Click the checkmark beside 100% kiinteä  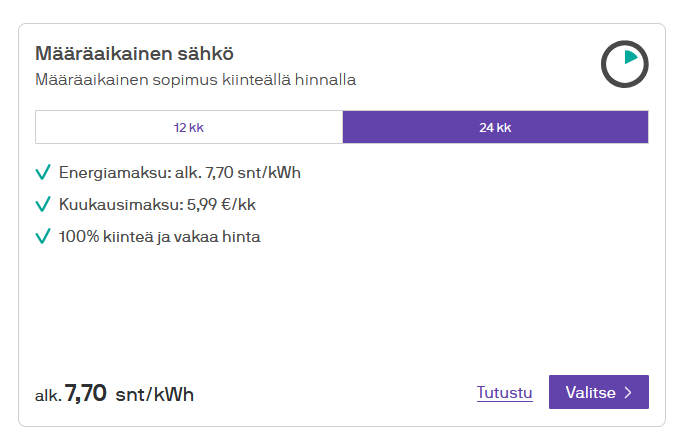click(x=42, y=237)
